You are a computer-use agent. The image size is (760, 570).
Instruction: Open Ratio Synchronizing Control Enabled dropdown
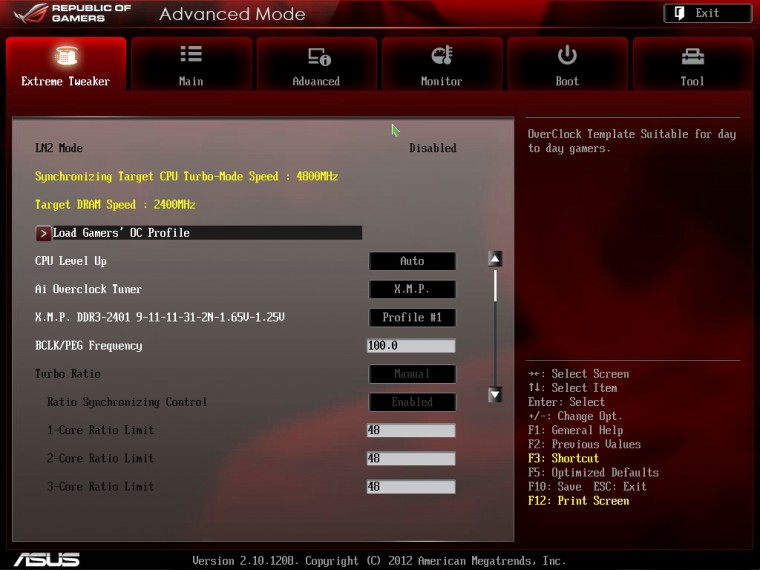[x=412, y=402]
